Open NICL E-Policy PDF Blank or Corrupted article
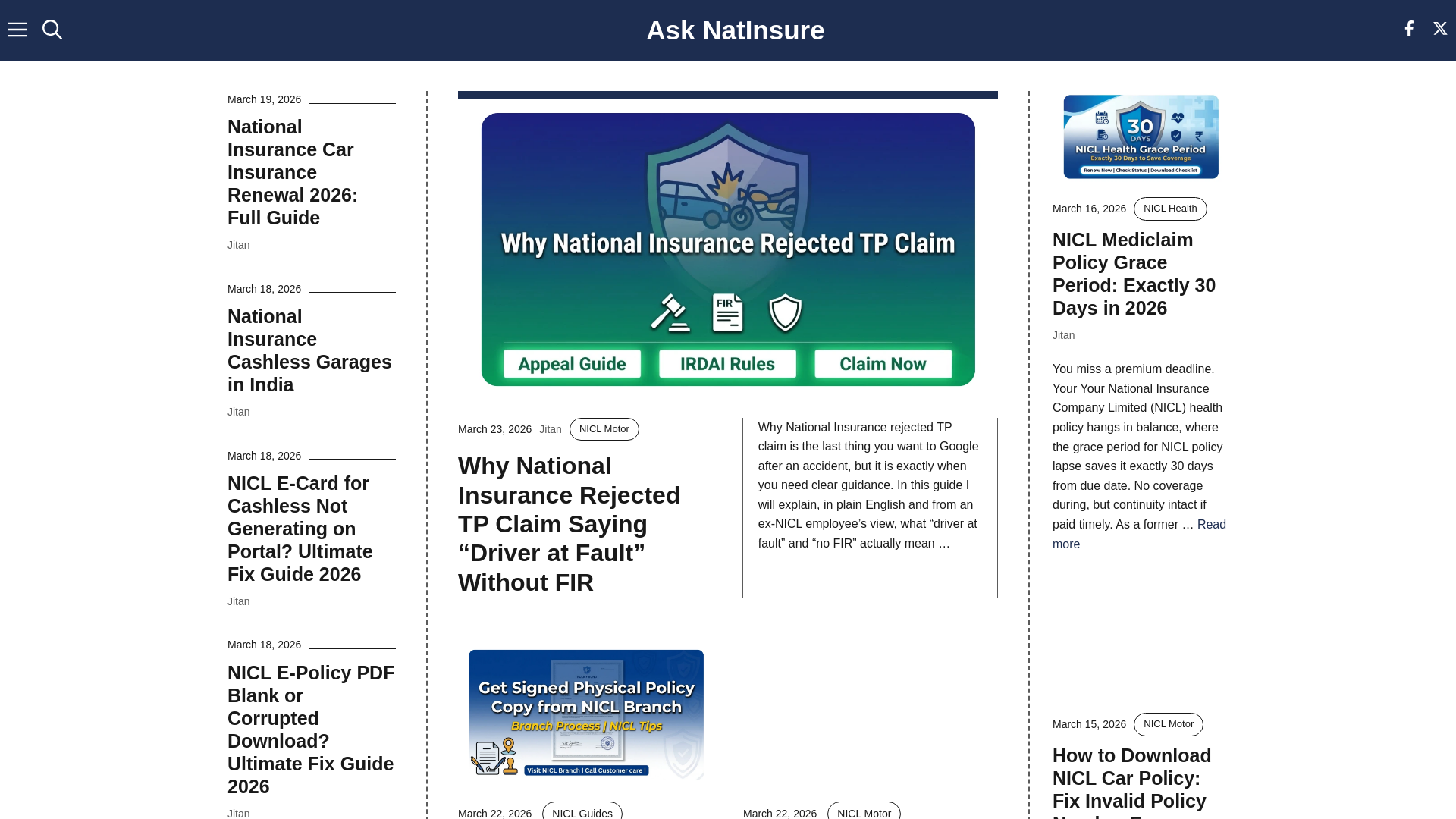The width and height of the screenshot is (1456, 819). point(311,730)
